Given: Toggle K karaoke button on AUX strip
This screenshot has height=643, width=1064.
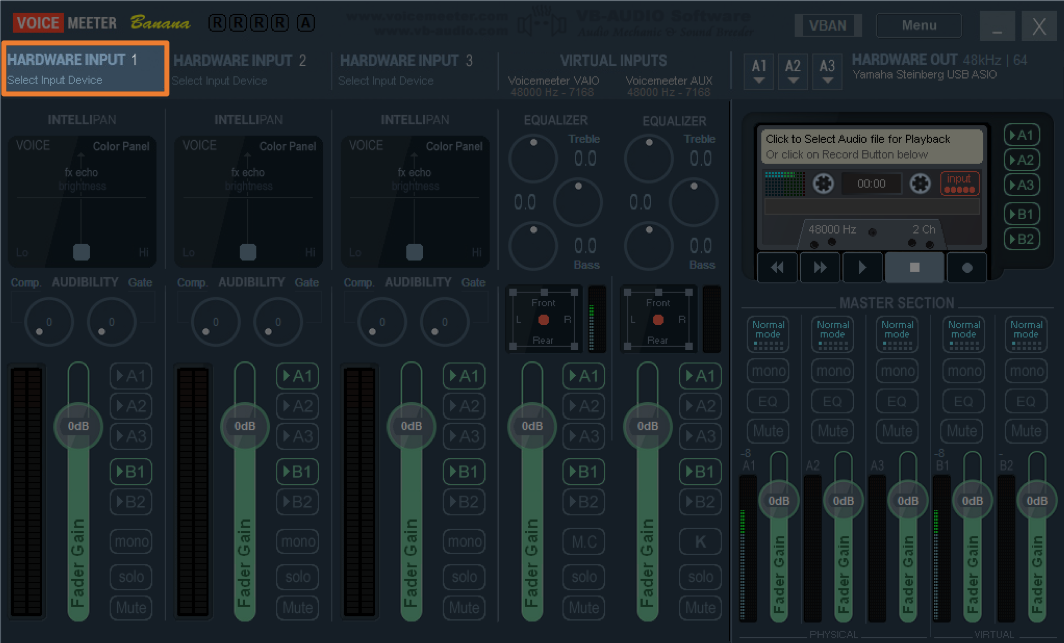Looking at the screenshot, I should coord(700,541).
